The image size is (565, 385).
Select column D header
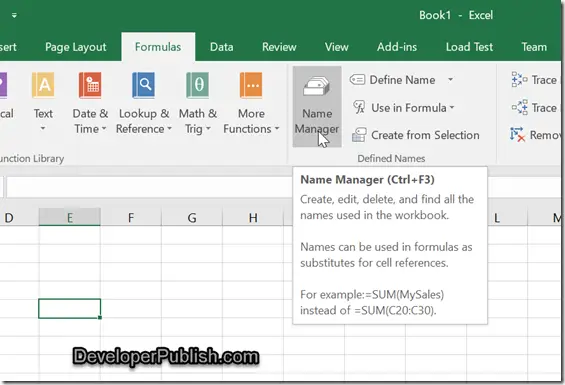(19, 217)
